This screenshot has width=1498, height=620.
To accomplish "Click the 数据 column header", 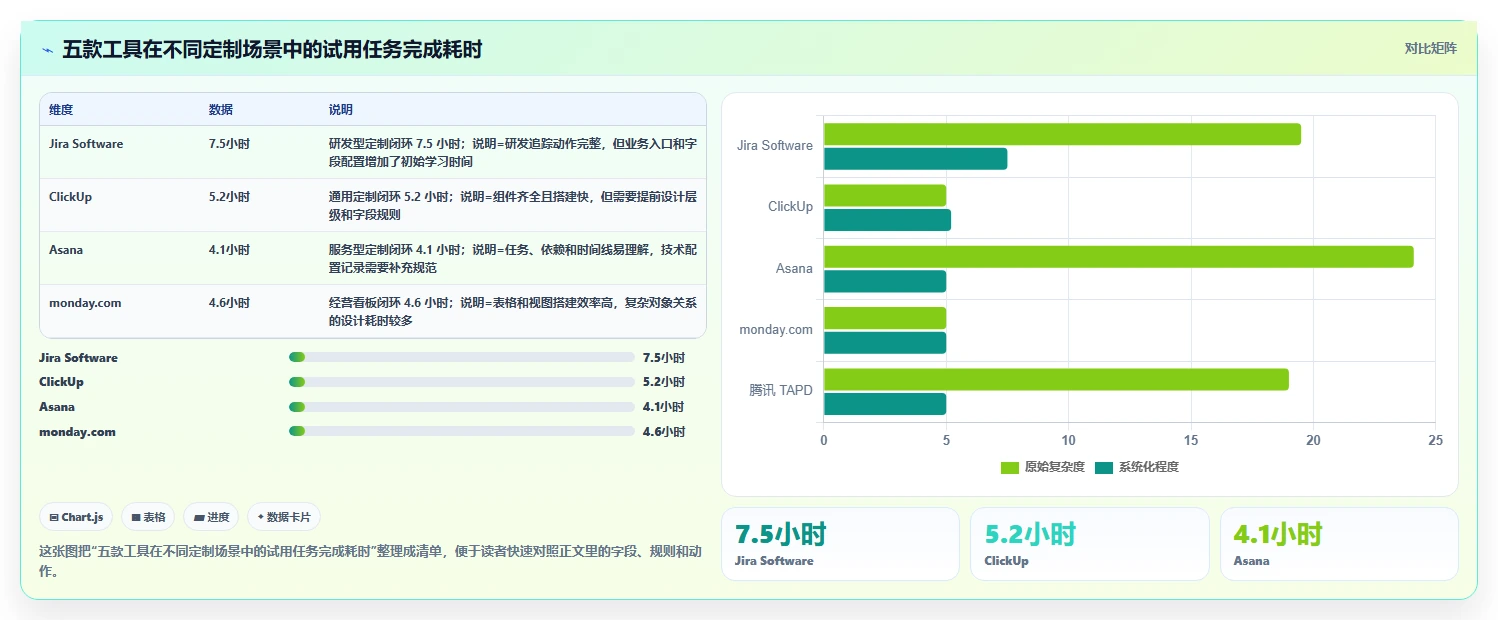I will [221, 109].
